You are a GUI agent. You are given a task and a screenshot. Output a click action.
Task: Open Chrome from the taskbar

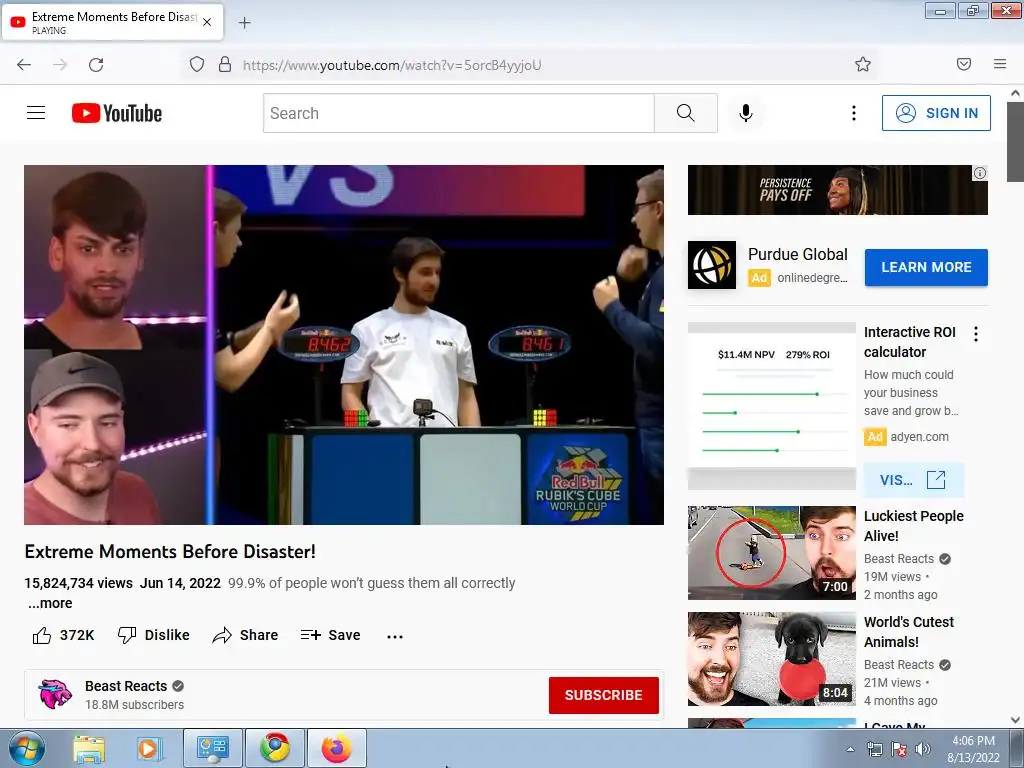coord(275,748)
